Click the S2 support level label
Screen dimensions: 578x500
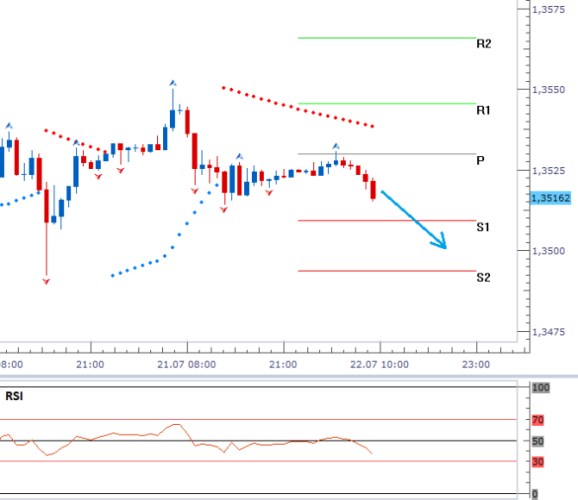pyautogui.click(x=483, y=277)
